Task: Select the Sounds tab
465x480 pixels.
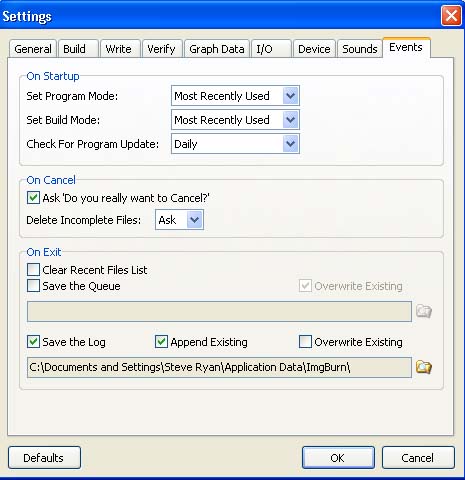Action: (360, 49)
